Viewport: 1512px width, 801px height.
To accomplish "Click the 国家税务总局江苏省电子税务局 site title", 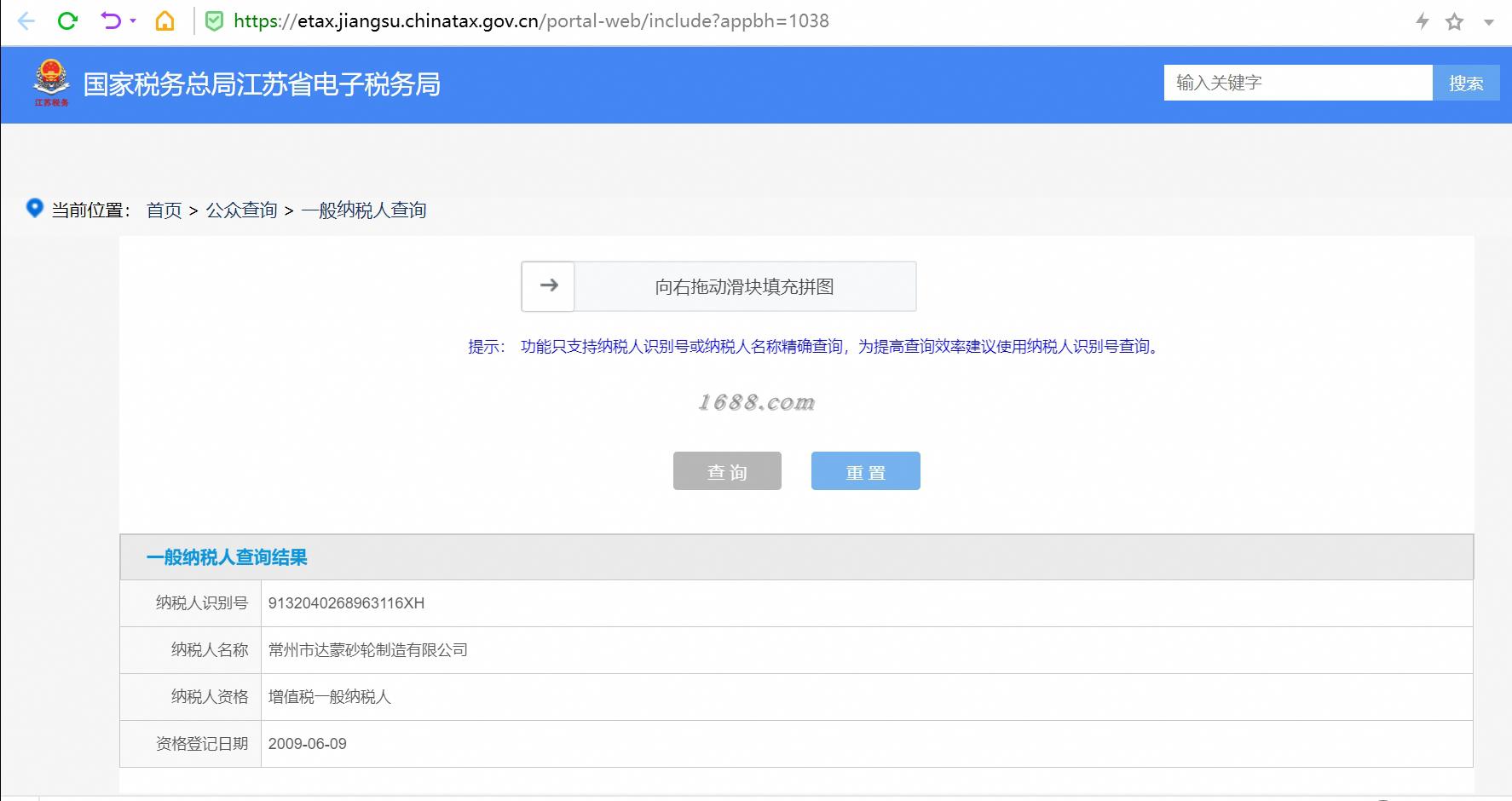I will tap(262, 84).
